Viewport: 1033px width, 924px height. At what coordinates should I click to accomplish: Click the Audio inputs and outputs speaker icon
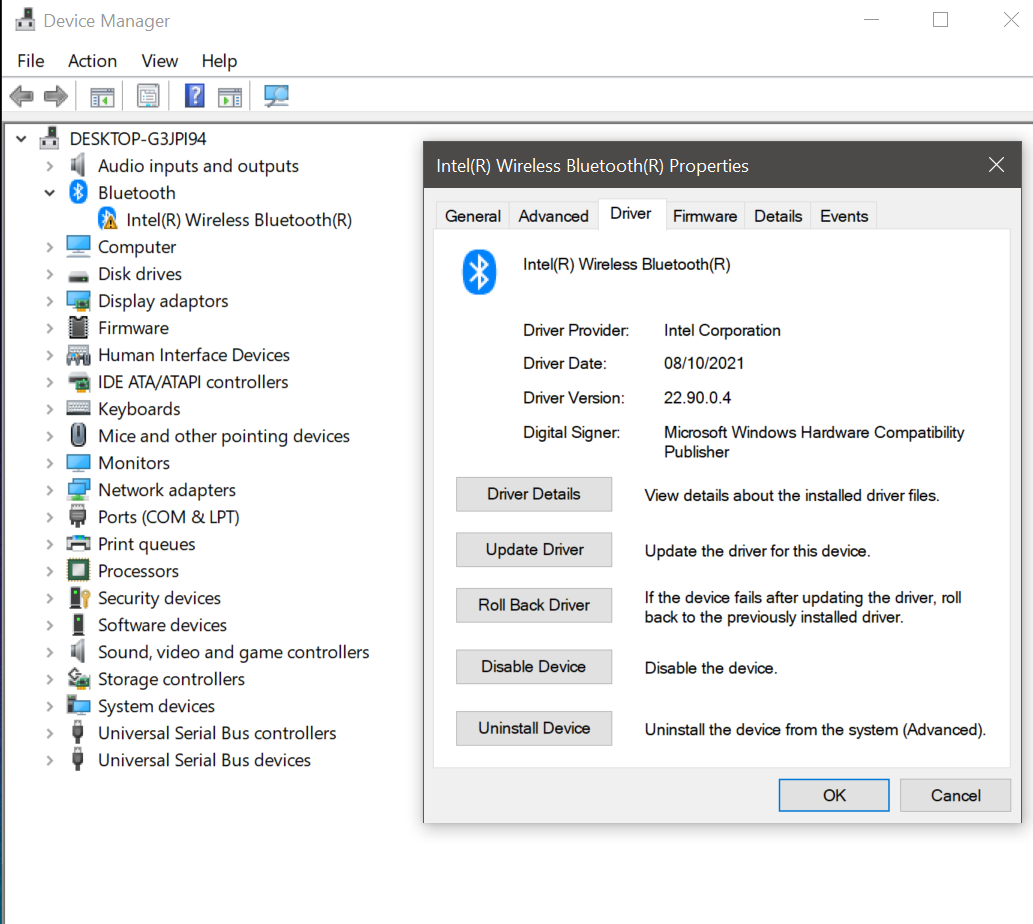(78, 165)
